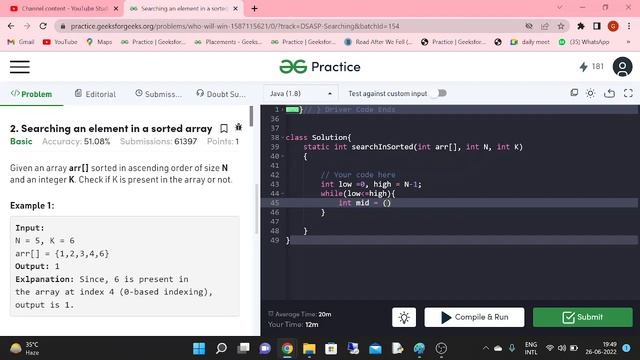The image size is (640, 360).
Task: Click the problem description scrollbar
Action: click(x=251, y=116)
